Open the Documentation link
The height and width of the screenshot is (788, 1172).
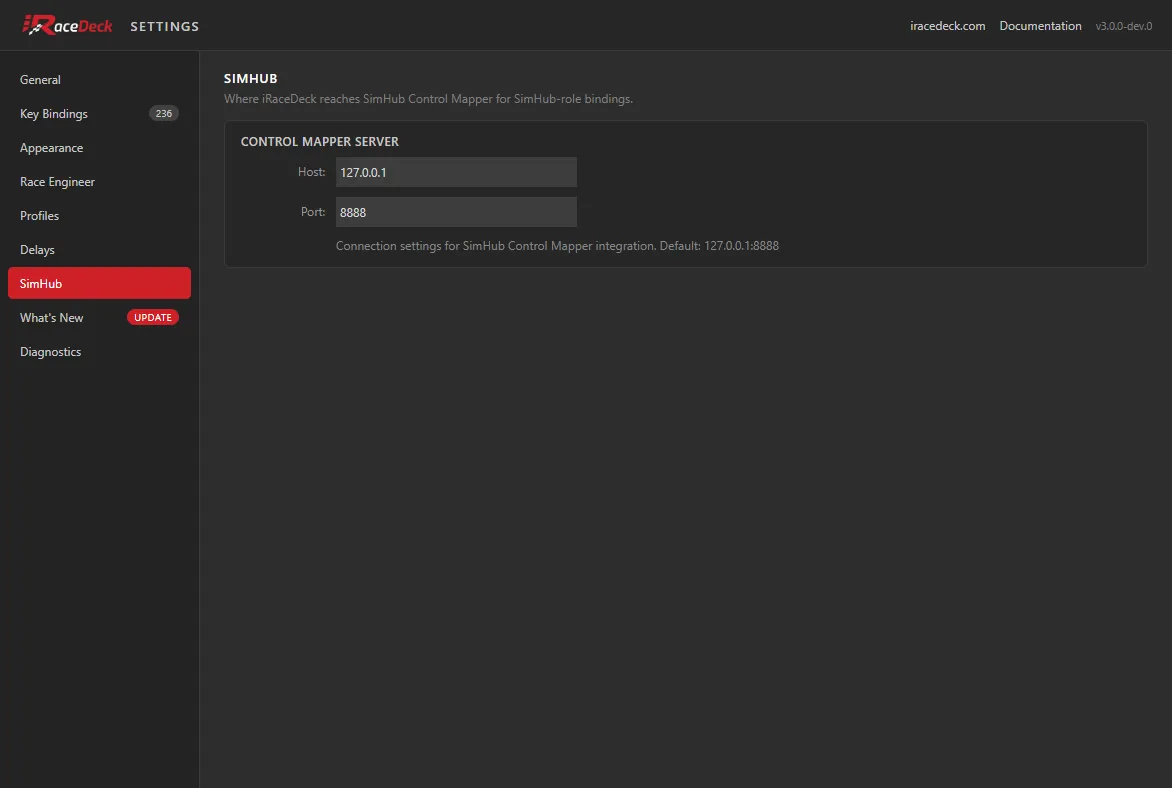pos(1040,25)
